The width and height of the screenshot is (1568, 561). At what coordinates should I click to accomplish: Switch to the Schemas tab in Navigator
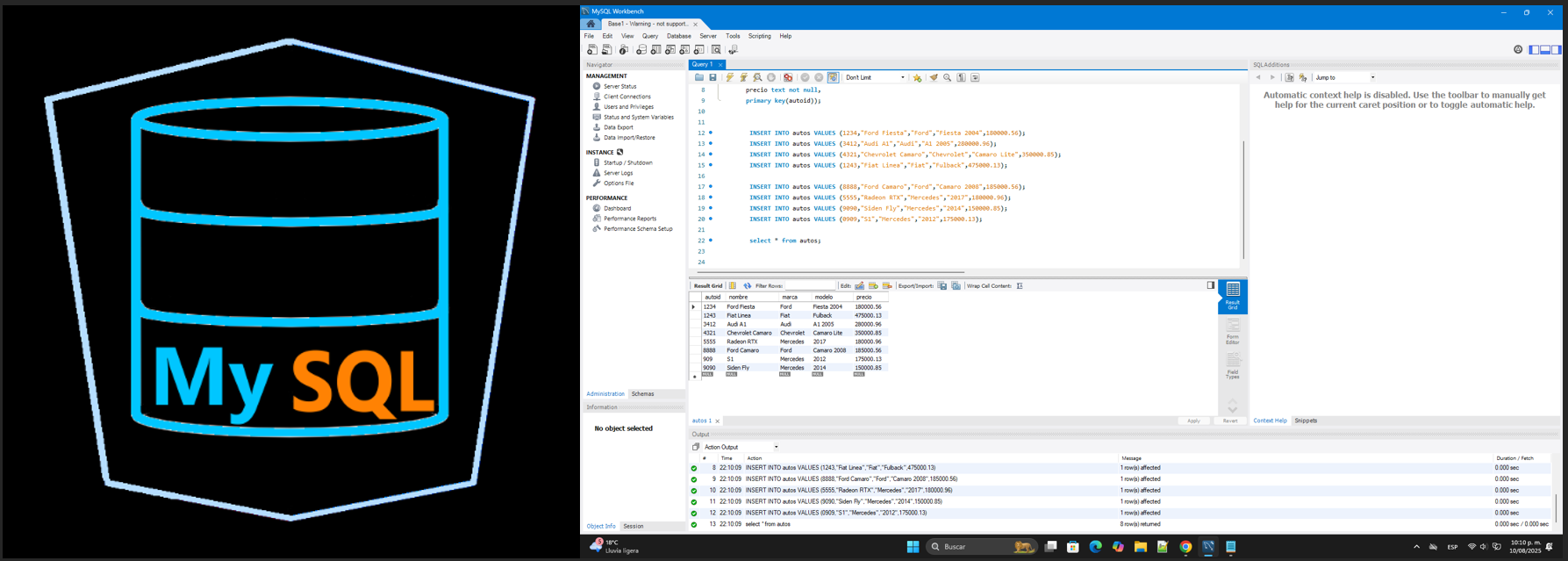643,394
